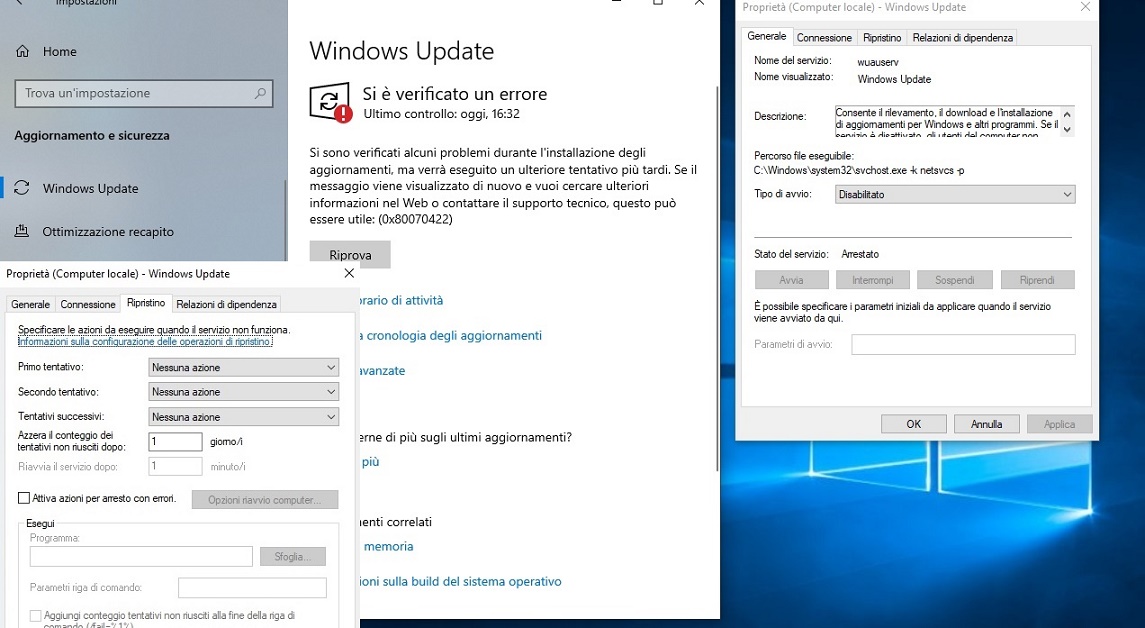Click the Sospendi service button
The image size is (1145, 628).
pyautogui.click(x=955, y=280)
